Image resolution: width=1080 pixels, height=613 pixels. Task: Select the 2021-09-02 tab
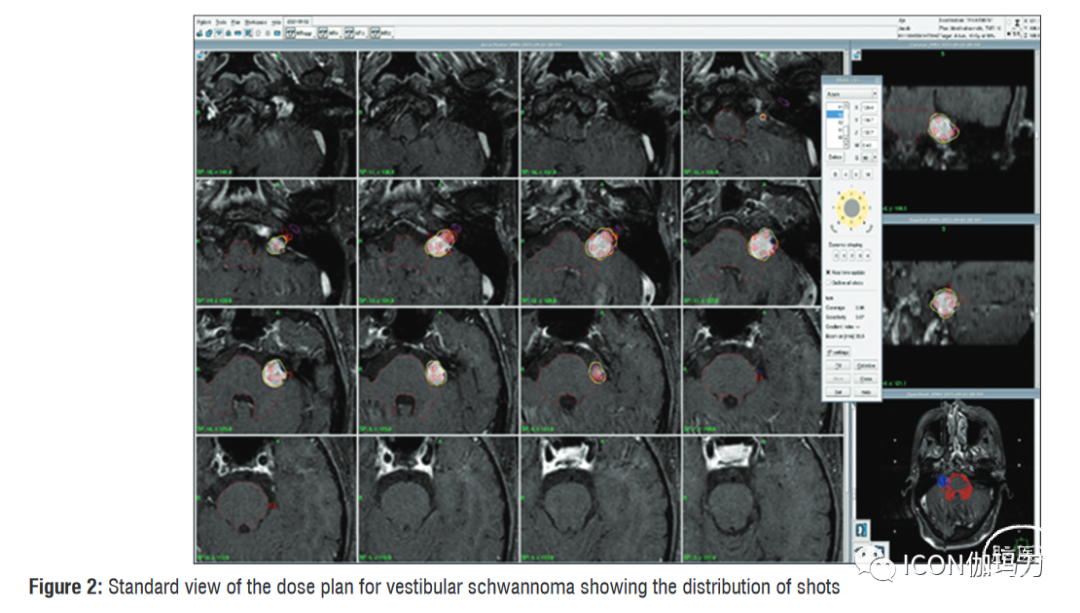point(298,21)
